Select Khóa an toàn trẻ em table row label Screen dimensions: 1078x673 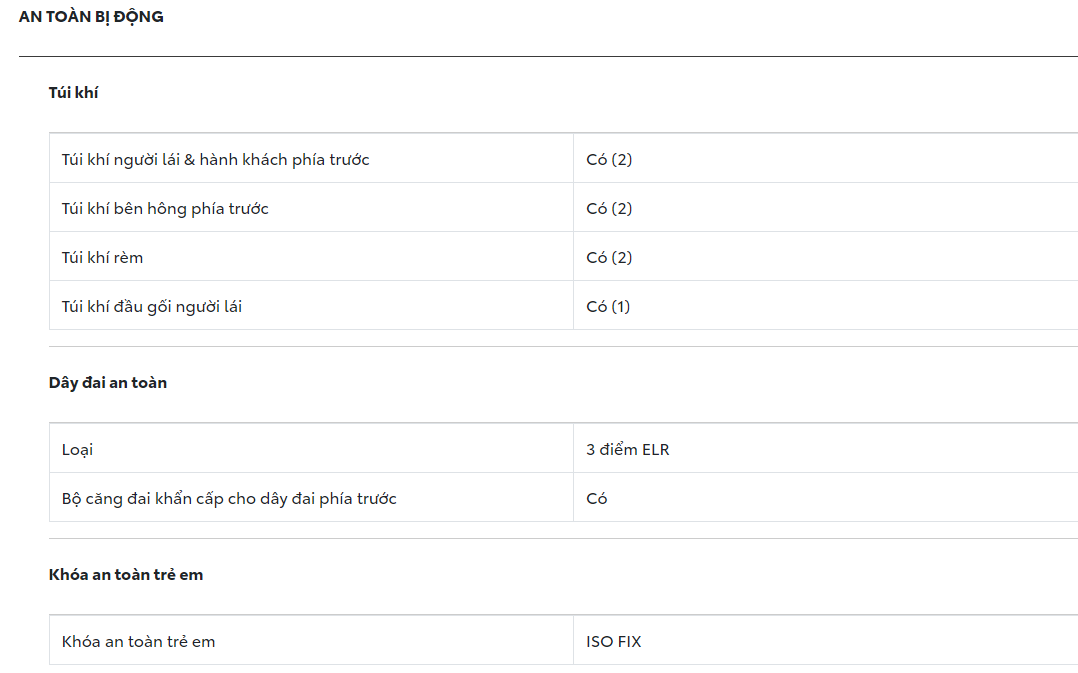tap(138, 642)
